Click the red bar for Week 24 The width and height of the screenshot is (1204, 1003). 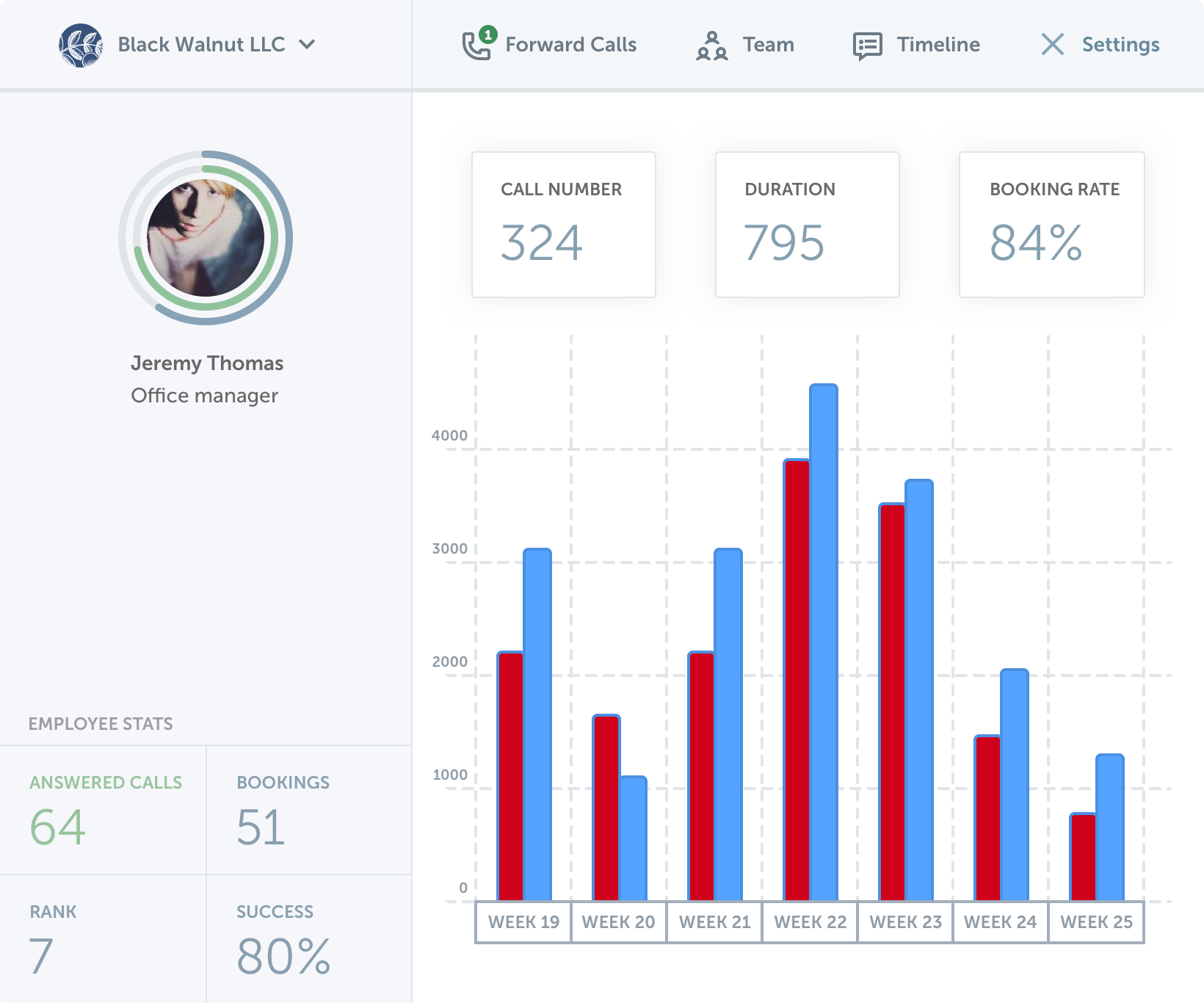pos(987,818)
